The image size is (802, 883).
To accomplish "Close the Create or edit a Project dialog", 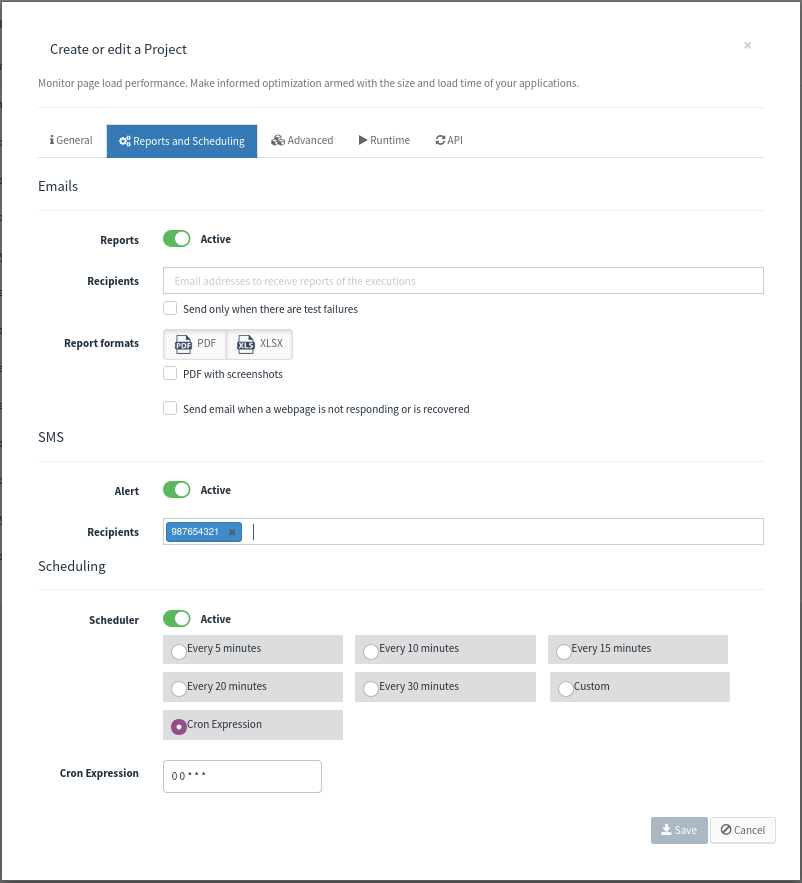I will click(747, 46).
